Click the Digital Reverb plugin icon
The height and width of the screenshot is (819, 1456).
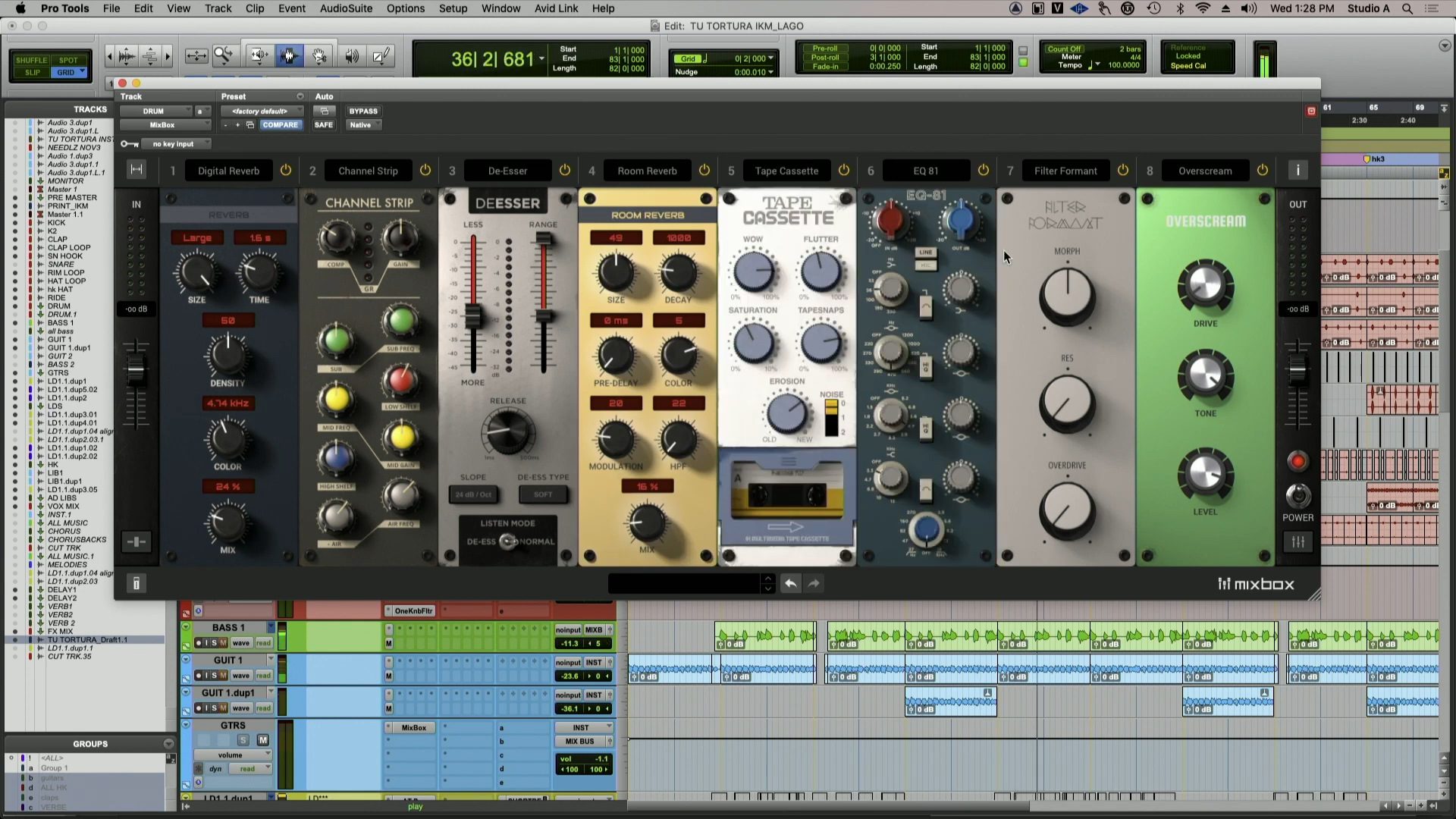(228, 170)
